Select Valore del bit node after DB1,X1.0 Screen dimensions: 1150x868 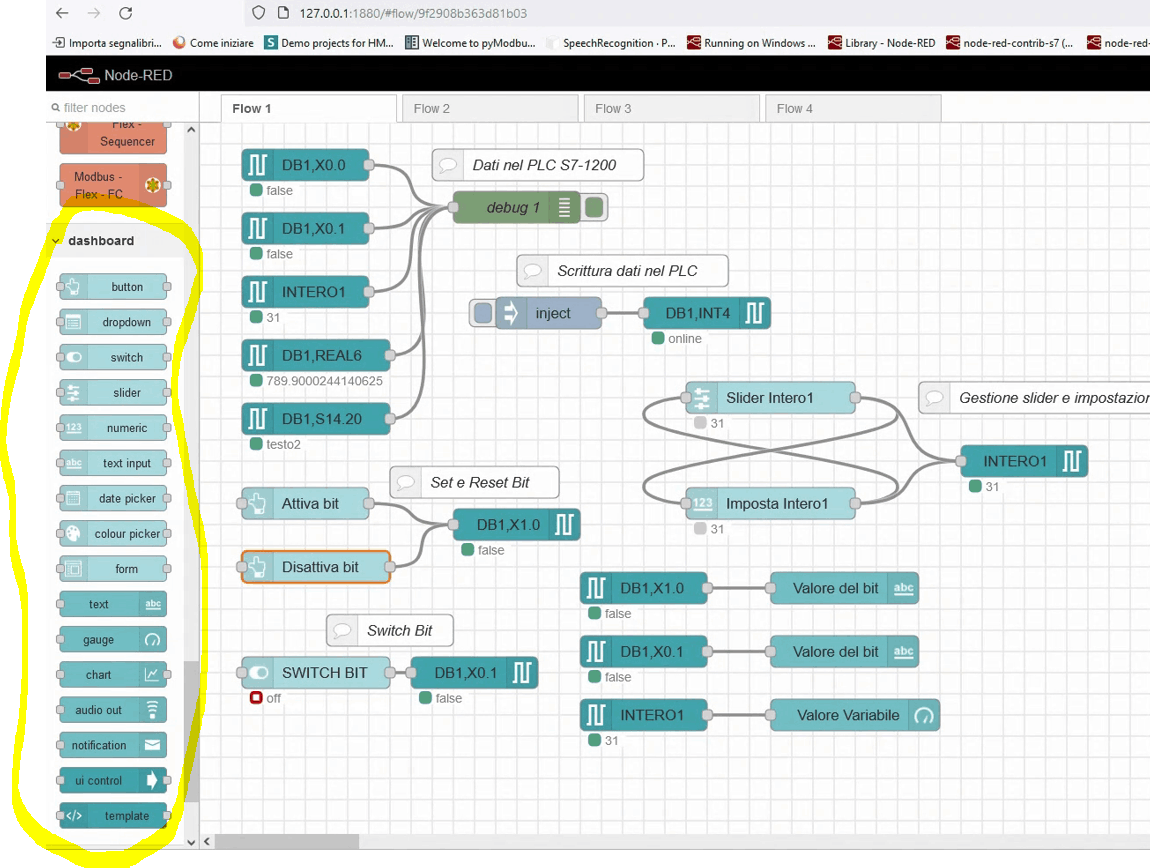click(844, 588)
